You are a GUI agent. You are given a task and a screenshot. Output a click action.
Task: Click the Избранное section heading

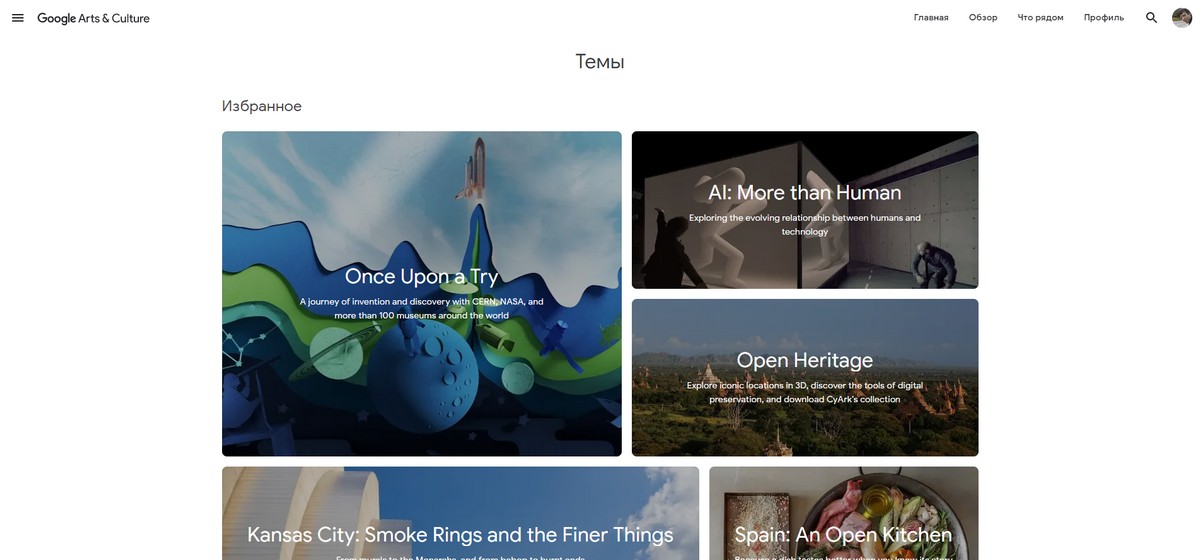point(261,106)
